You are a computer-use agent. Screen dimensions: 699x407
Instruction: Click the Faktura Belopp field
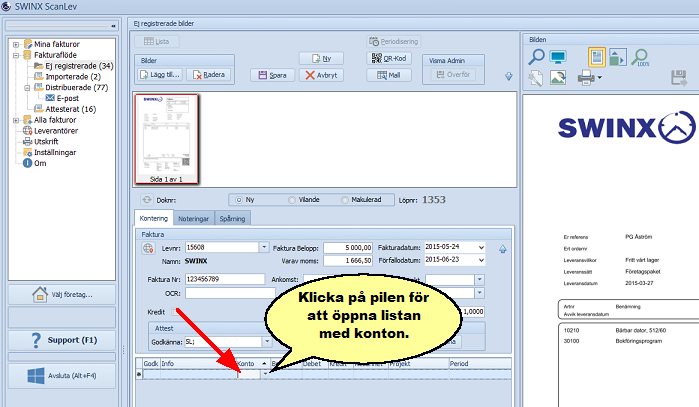[x=348, y=247]
